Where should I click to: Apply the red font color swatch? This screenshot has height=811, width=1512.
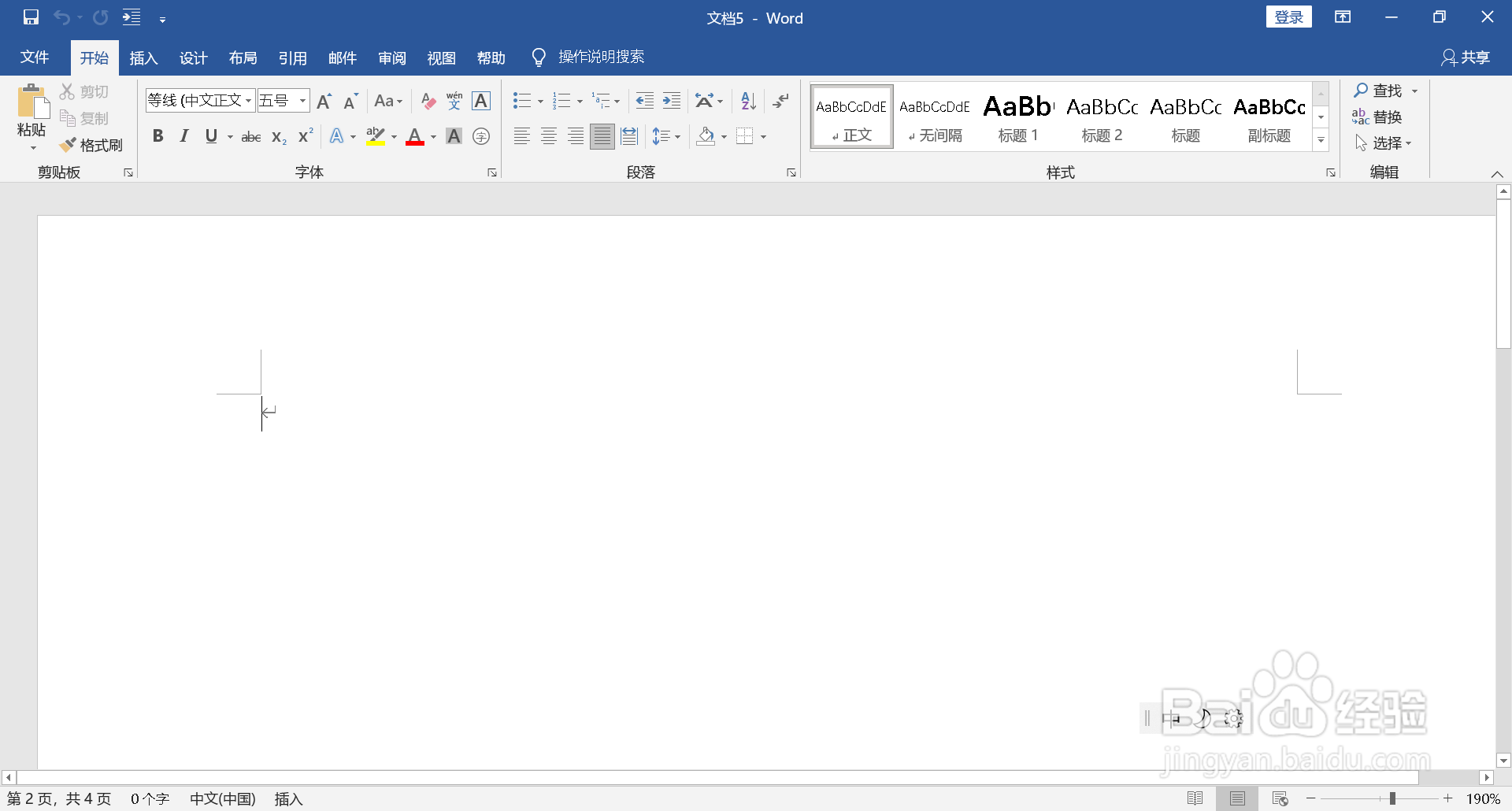coord(415,136)
